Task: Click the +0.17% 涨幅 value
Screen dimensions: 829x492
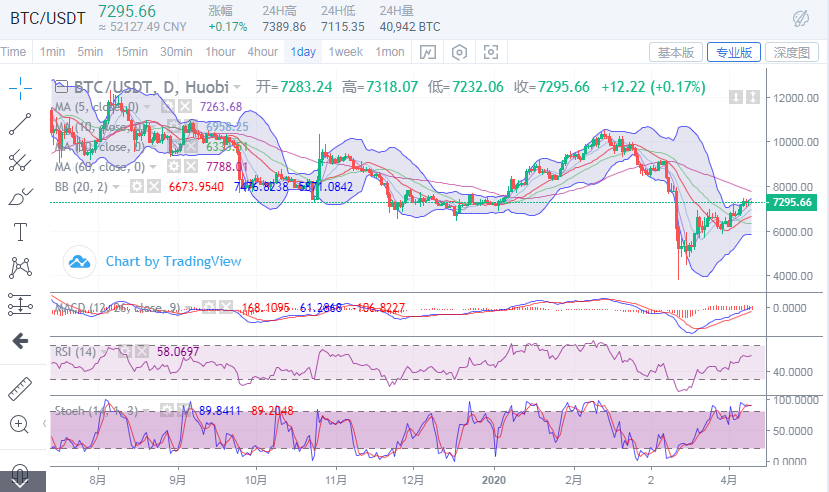Action: (x=228, y=27)
